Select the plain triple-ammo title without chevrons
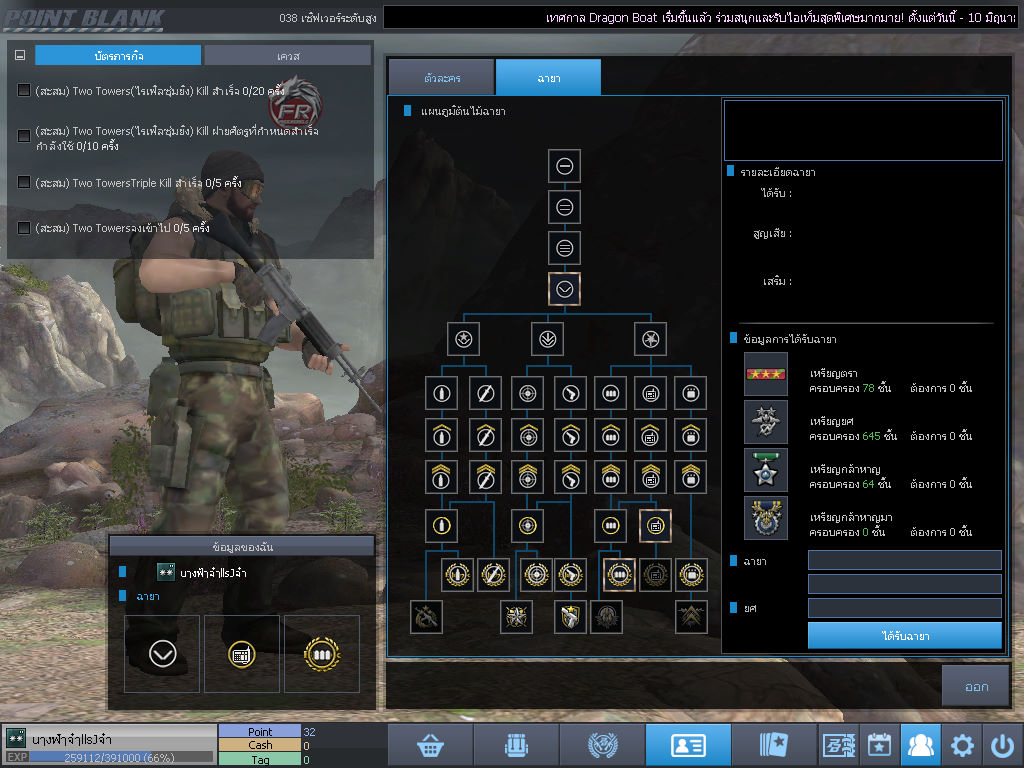The width and height of the screenshot is (1024, 768). pyautogui.click(x=611, y=393)
